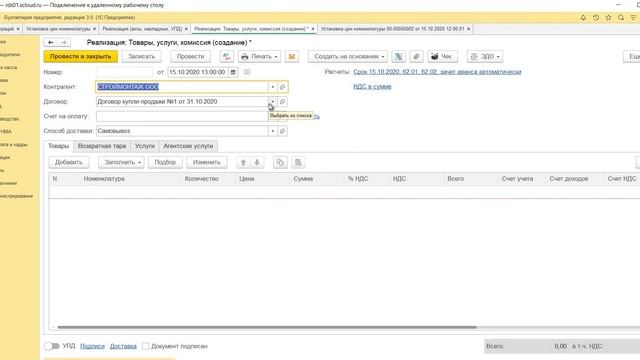Open notifications bell icon
This screenshot has height=360, width=640.
point(583,18)
